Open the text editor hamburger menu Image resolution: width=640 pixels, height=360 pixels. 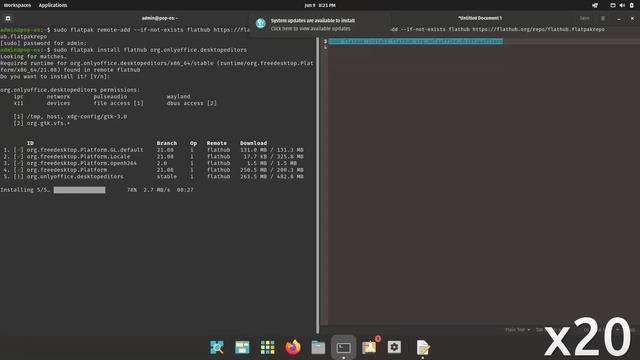click(x=603, y=18)
